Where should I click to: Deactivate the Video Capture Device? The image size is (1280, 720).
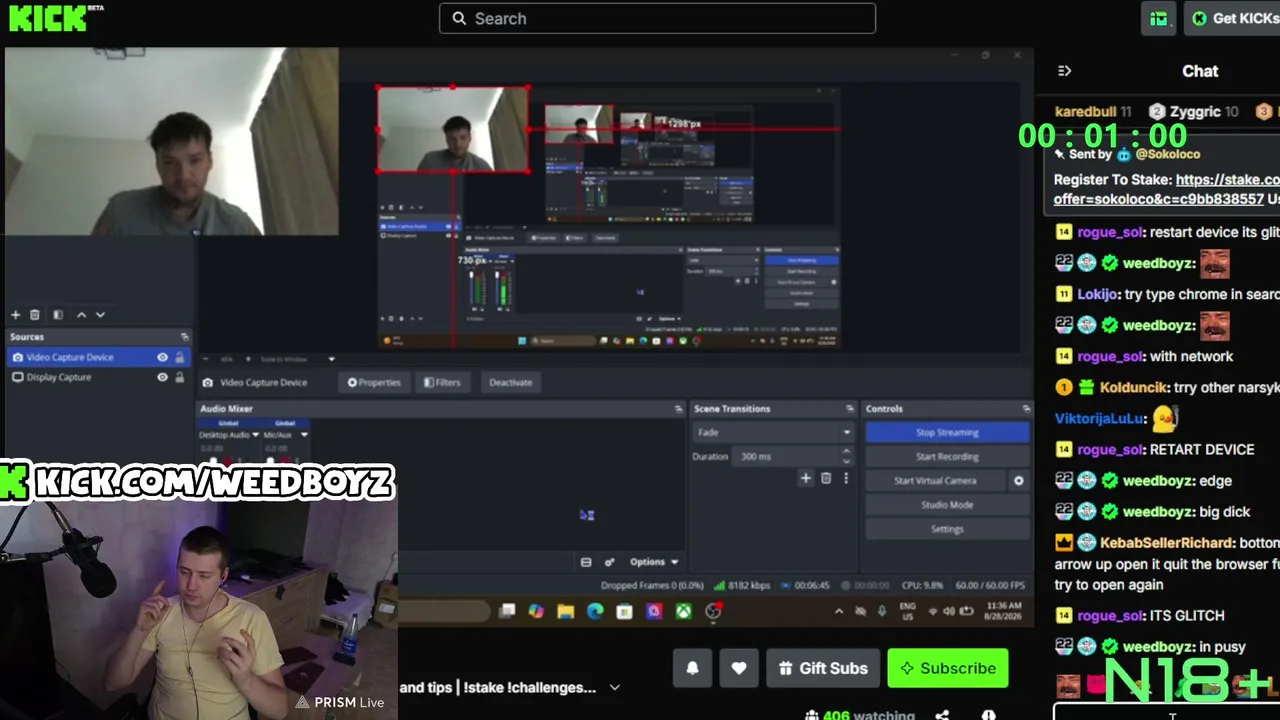tap(510, 382)
